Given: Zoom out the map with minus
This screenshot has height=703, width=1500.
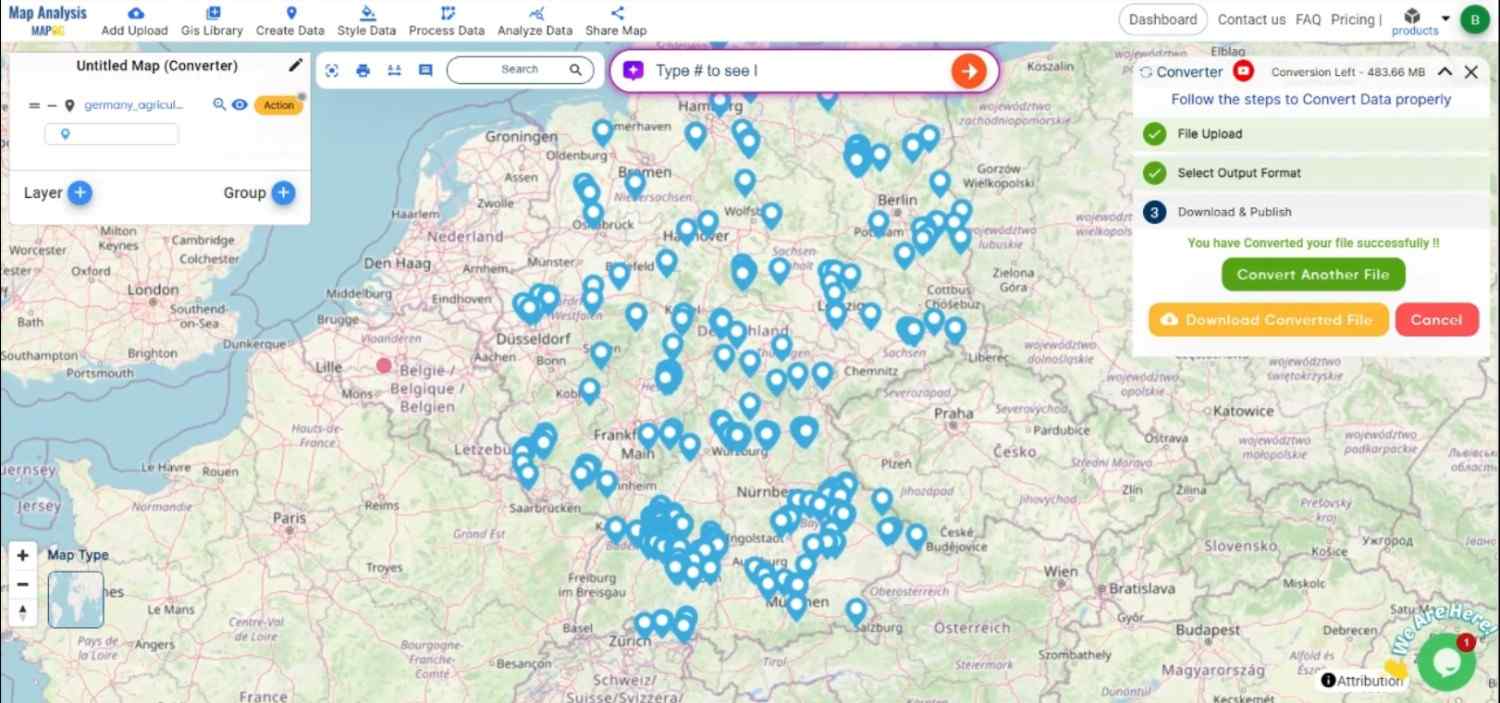Looking at the screenshot, I should click(x=23, y=584).
